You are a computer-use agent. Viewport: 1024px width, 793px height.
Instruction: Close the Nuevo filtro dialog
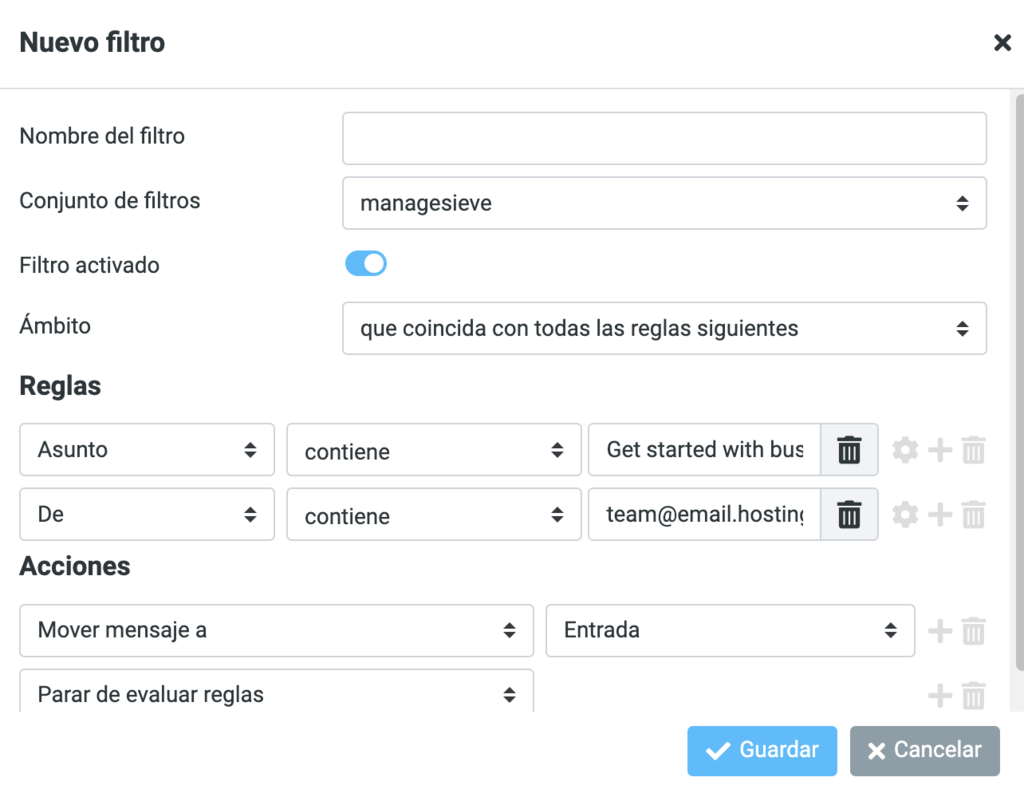click(x=1002, y=42)
